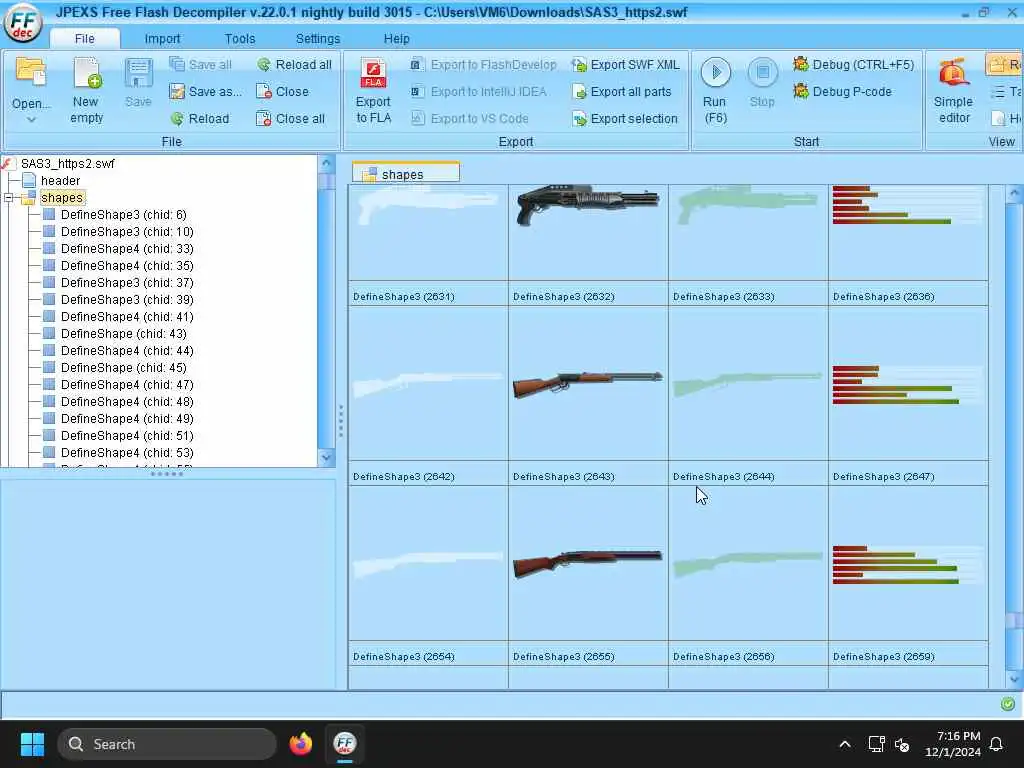Click the Open folder icon
The height and width of the screenshot is (768, 1024).
(31, 72)
